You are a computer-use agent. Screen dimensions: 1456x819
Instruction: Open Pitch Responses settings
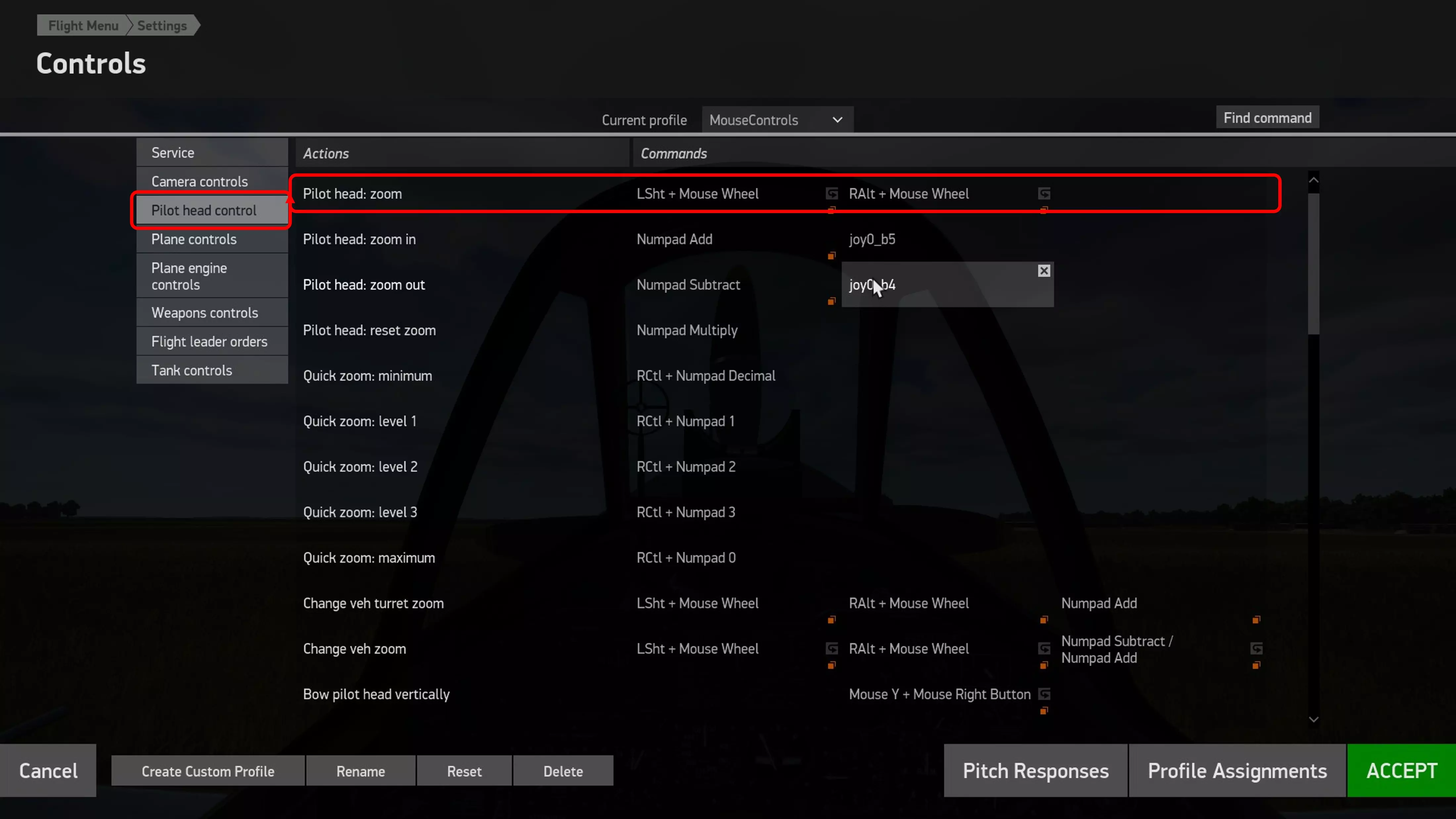1035,770
